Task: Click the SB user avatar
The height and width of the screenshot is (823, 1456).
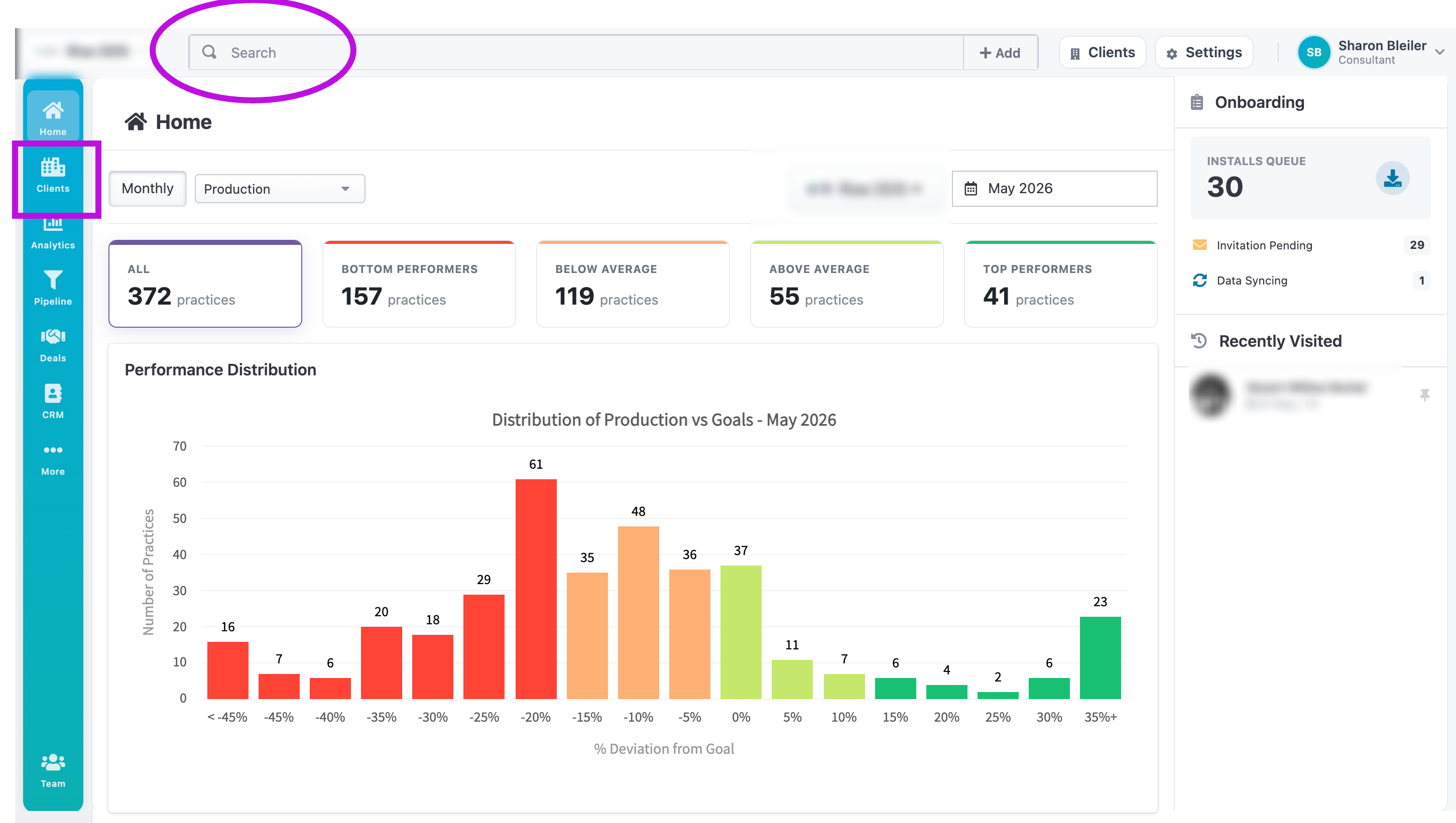Action: tap(1313, 52)
